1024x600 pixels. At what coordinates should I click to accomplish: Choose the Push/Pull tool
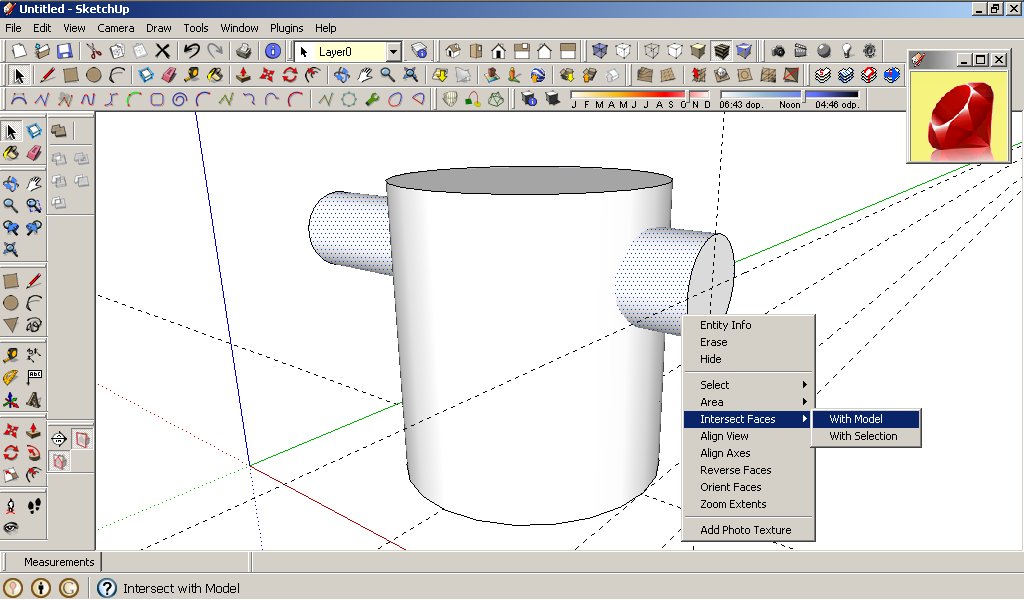coord(243,75)
